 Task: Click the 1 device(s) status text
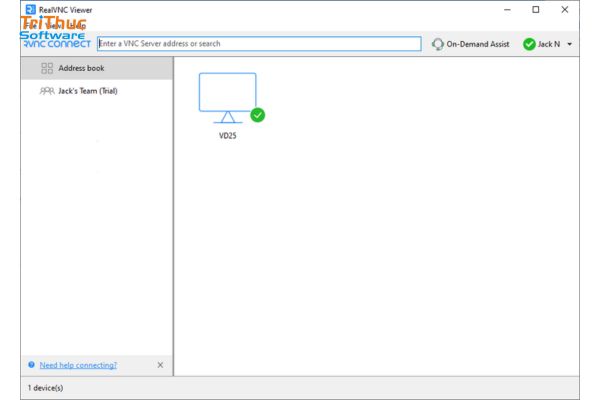(x=46, y=388)
